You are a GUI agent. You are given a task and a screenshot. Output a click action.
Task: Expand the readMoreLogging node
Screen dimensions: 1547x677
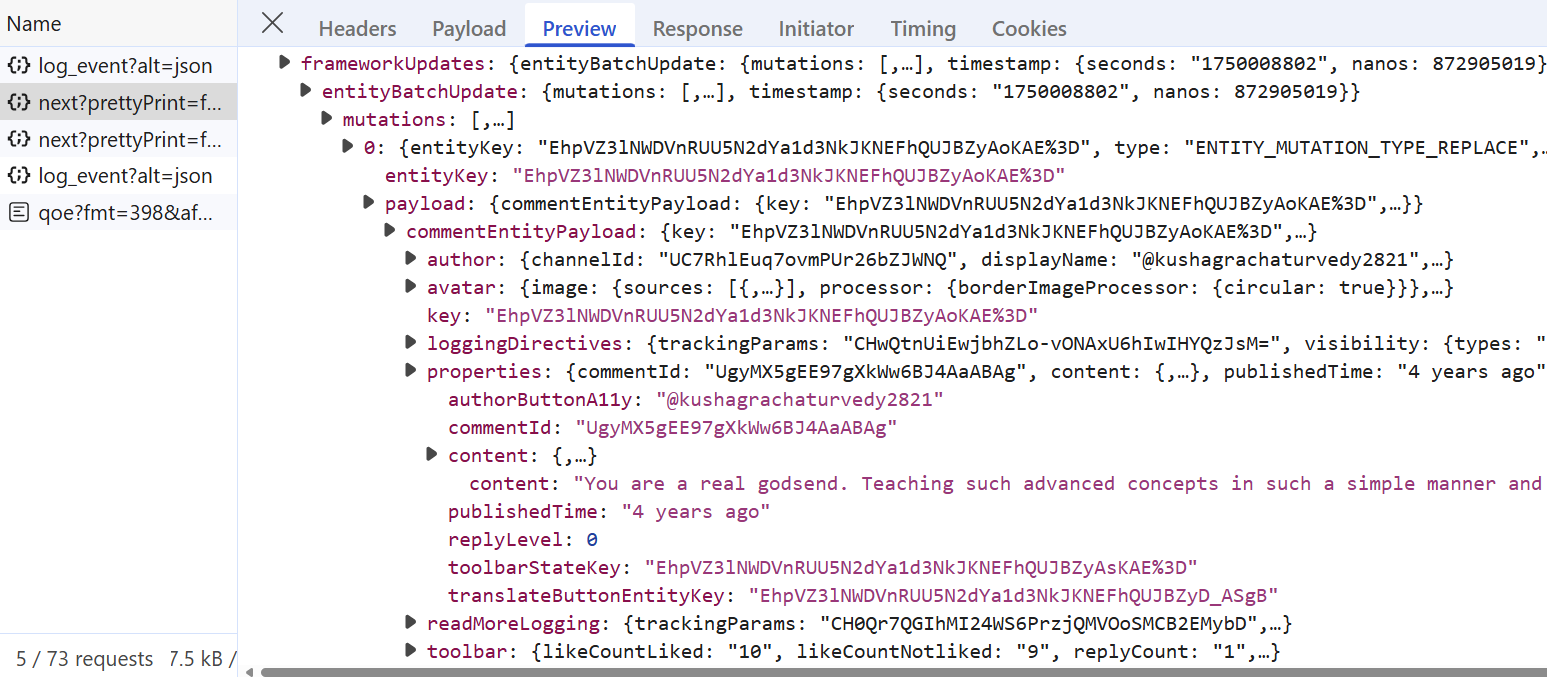click(411, 623)
